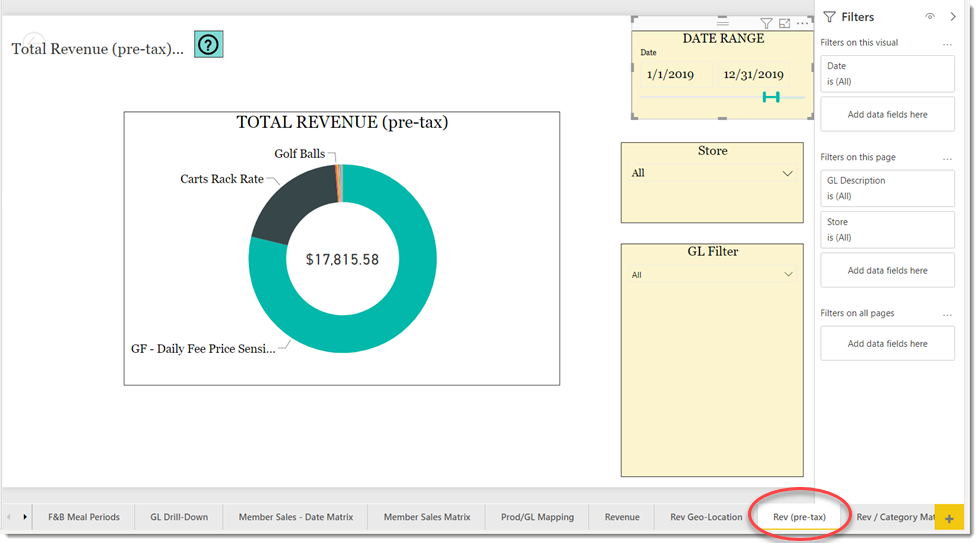Open options for Filters on this visual
This screenshot has width=979, height=543.
pyautogui.click(x=947, y=44)
